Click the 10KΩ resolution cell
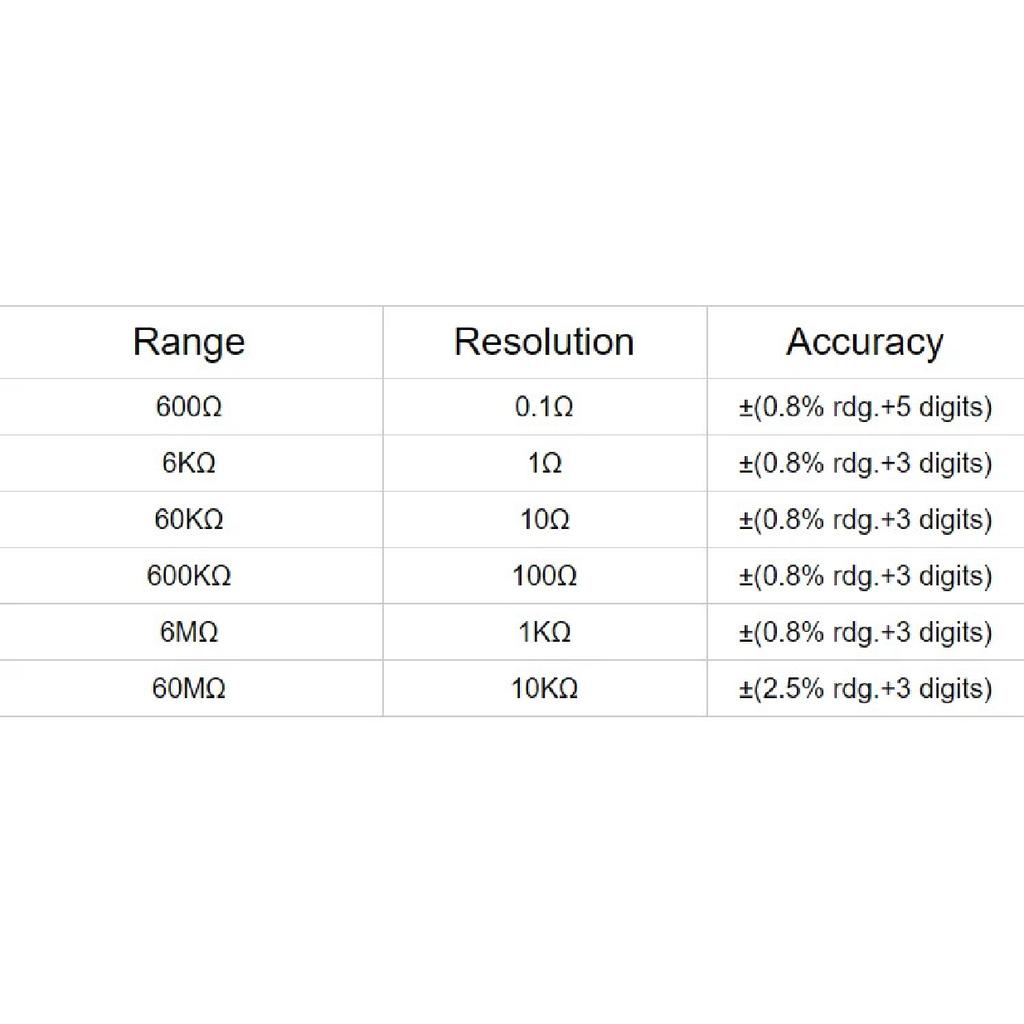The image size is (1024, 1024). [x=545, y=688]
